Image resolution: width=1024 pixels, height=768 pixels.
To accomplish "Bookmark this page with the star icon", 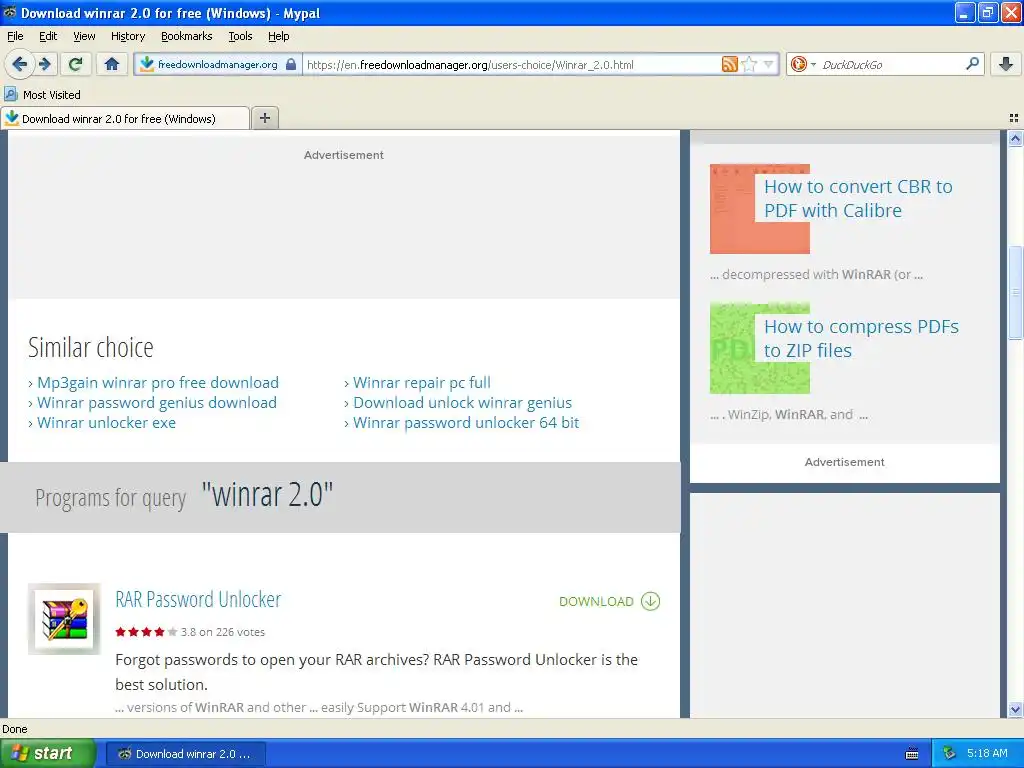I will (749, 64).
